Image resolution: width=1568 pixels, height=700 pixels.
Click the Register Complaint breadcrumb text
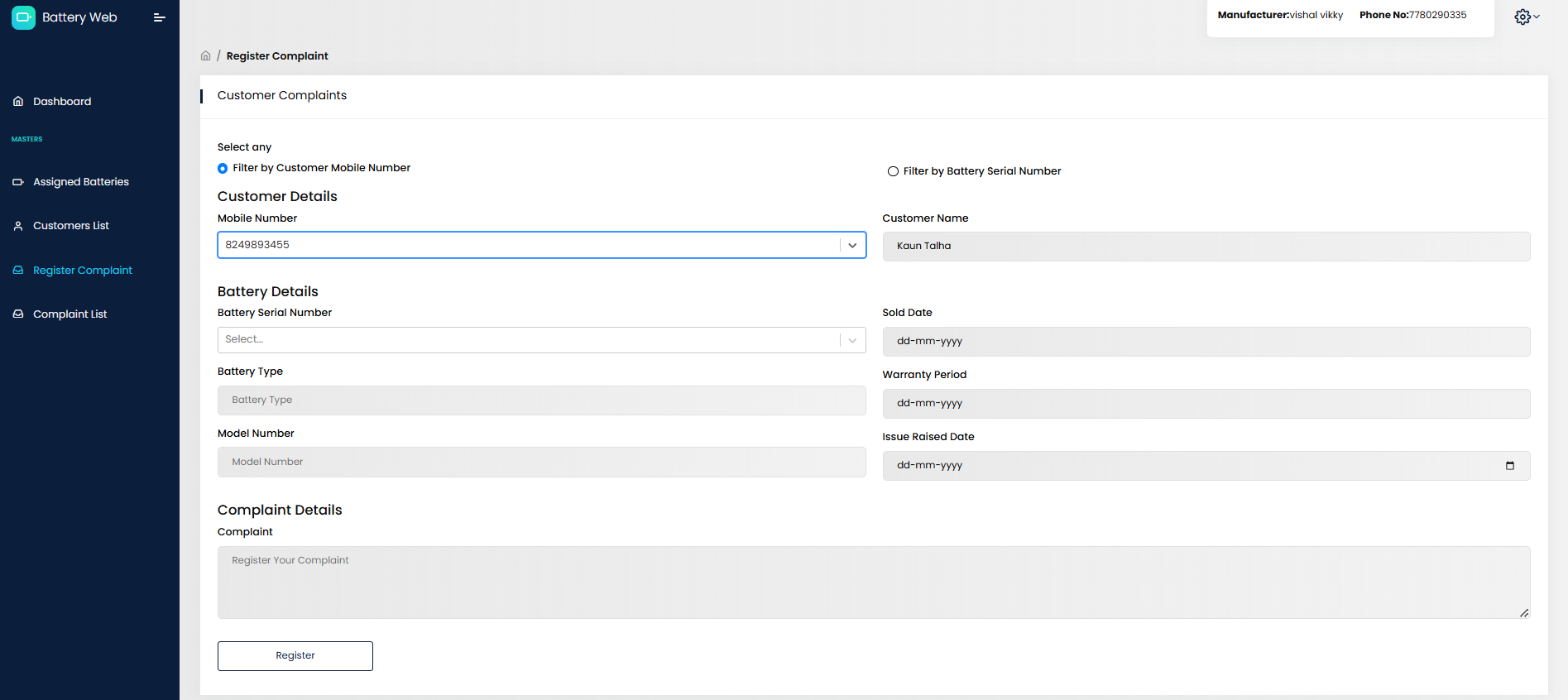pos(277,56)
